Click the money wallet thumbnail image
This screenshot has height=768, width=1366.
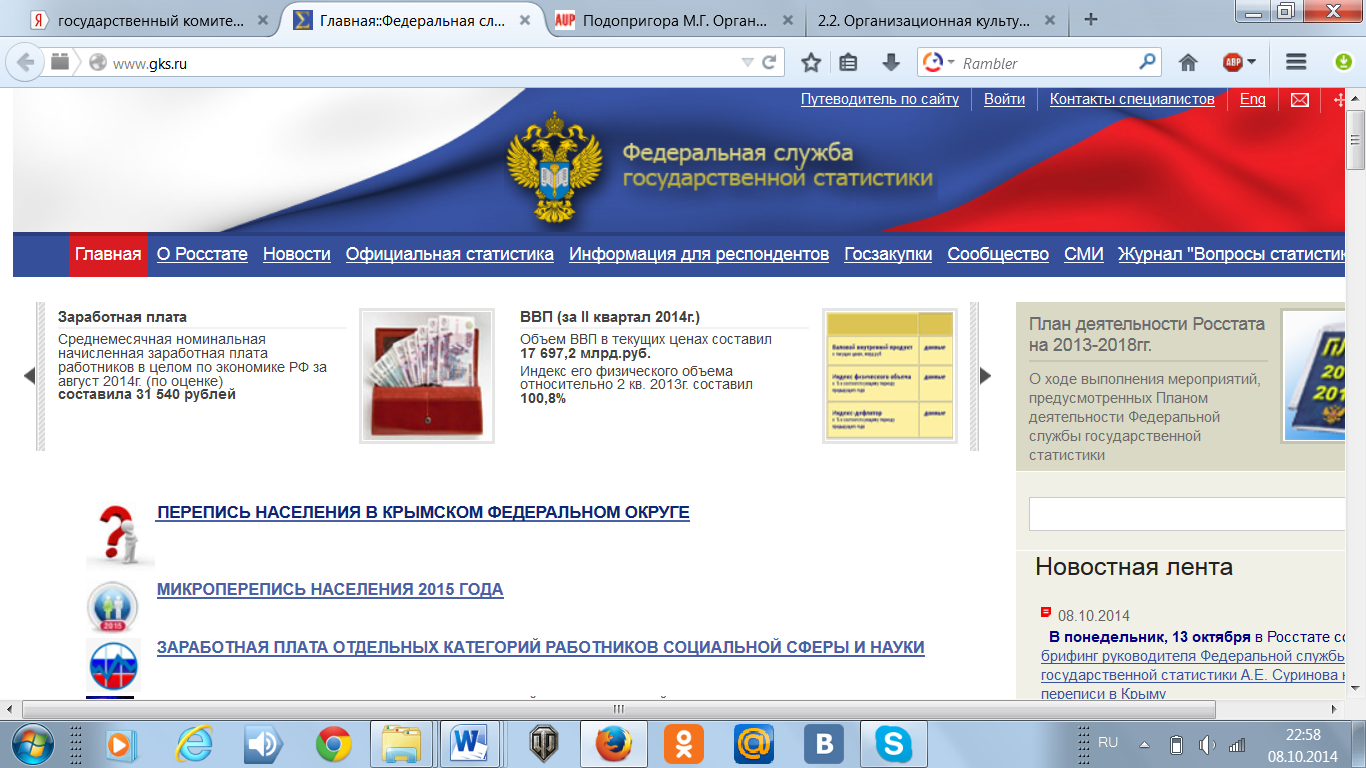(x=427, y=375)
